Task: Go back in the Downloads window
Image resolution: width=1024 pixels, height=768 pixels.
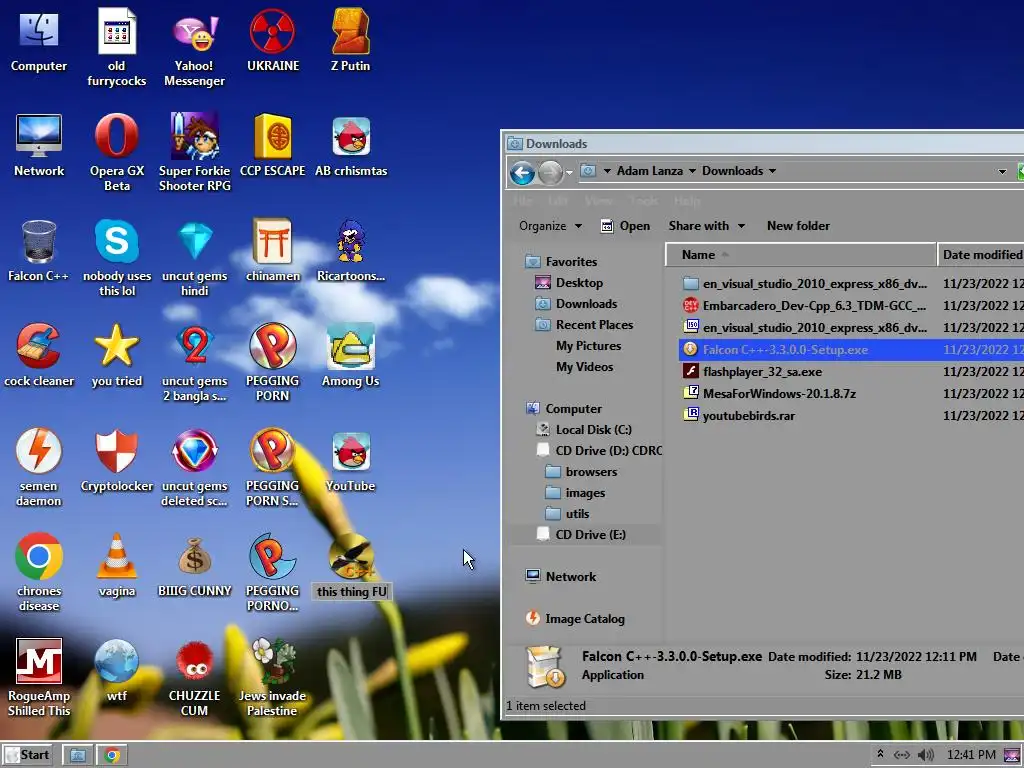Action: 522,172
